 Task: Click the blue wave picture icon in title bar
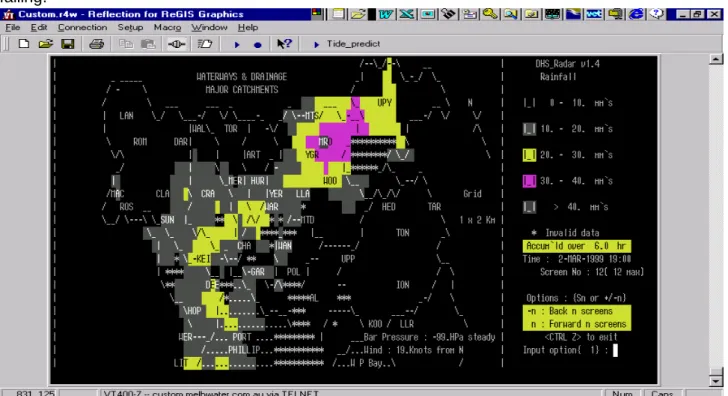click(573, 14)
